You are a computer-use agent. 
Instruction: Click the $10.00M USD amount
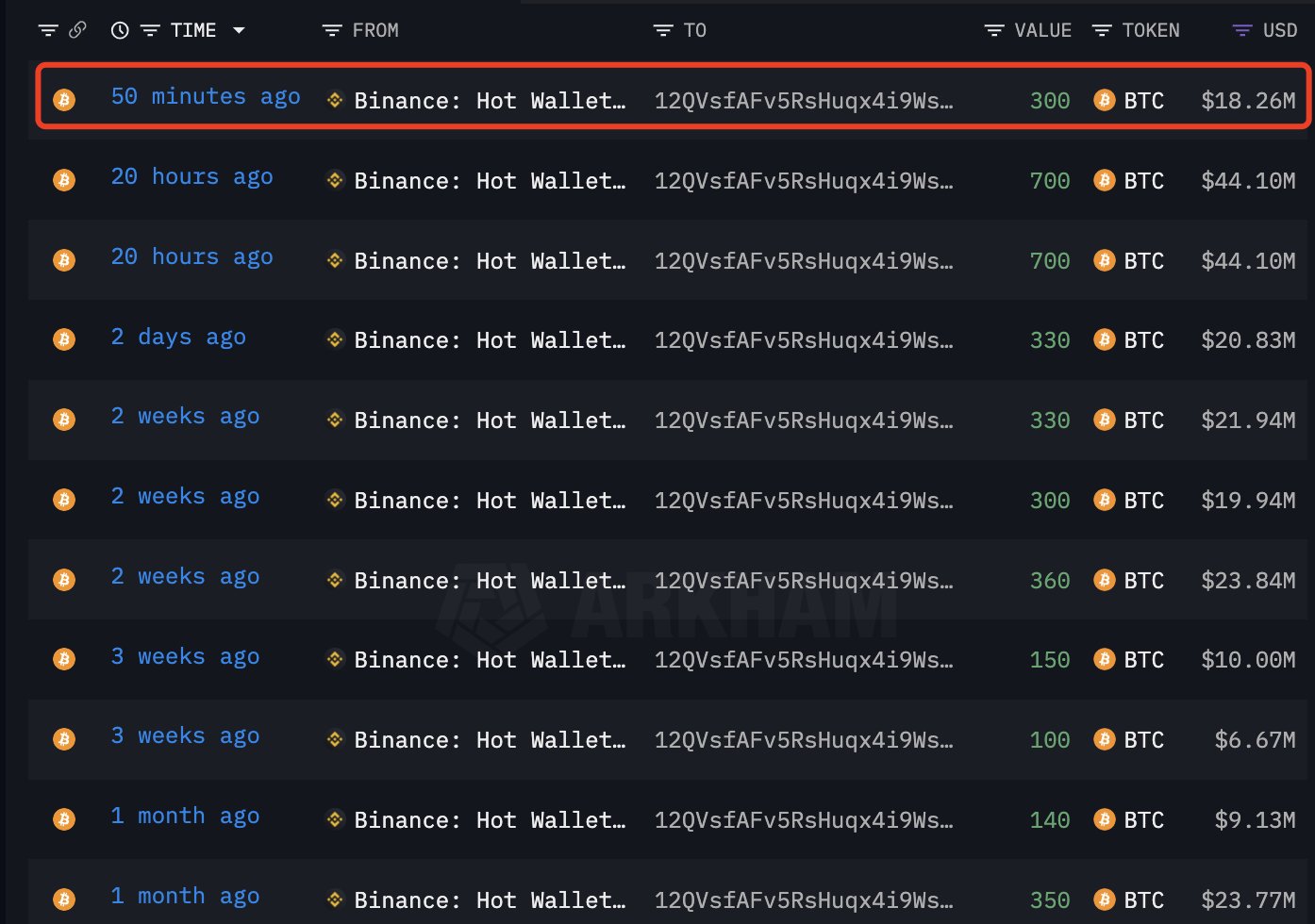click(x=1248, y=660)
